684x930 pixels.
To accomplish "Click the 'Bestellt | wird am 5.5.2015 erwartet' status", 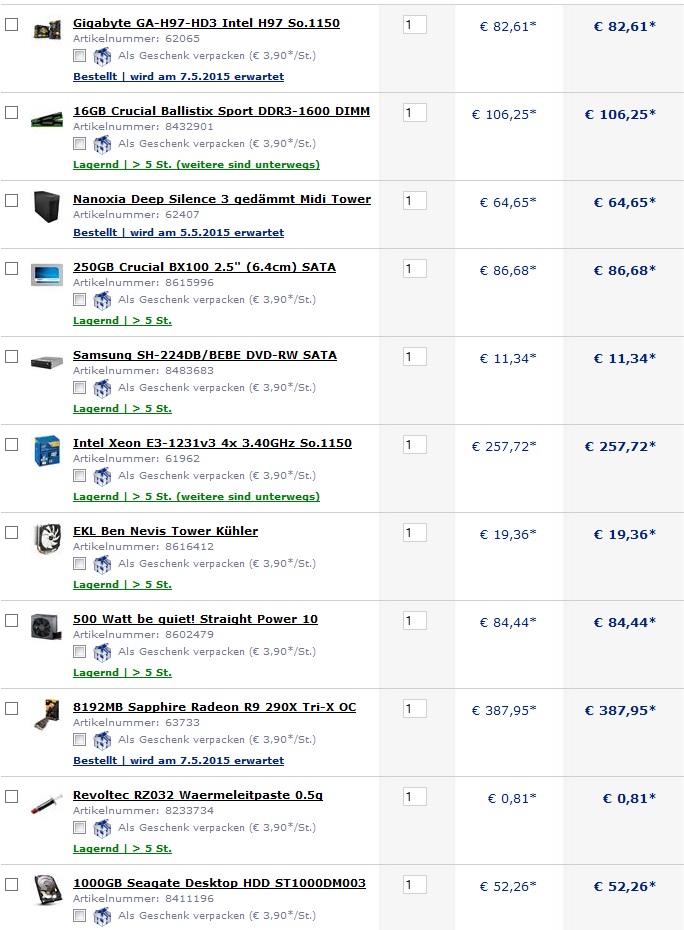I will tap(179, 232).
